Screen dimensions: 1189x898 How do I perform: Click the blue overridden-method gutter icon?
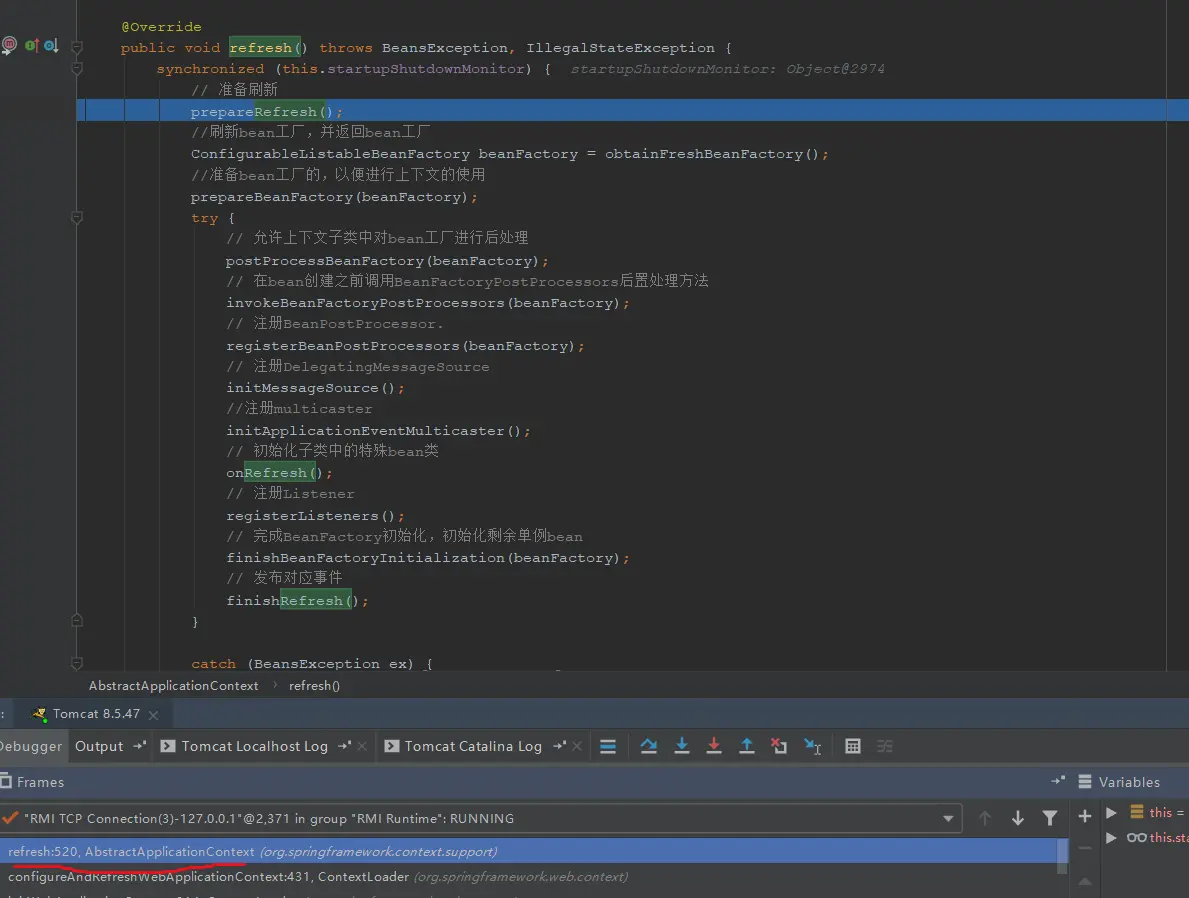coord(51,46)
